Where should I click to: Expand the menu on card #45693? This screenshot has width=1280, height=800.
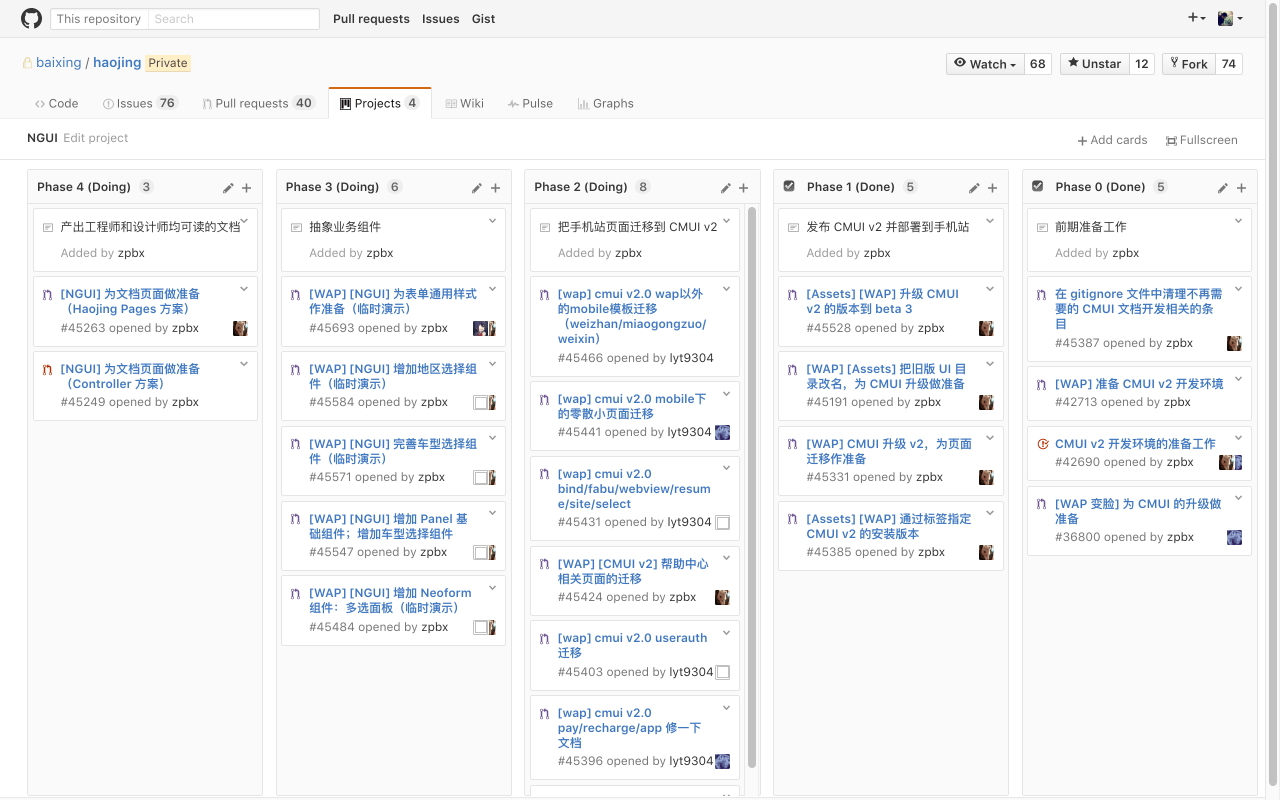[x=492, y=290]
